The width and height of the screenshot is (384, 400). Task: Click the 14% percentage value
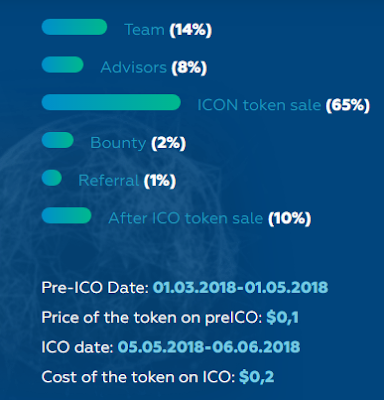pos(190,30)
